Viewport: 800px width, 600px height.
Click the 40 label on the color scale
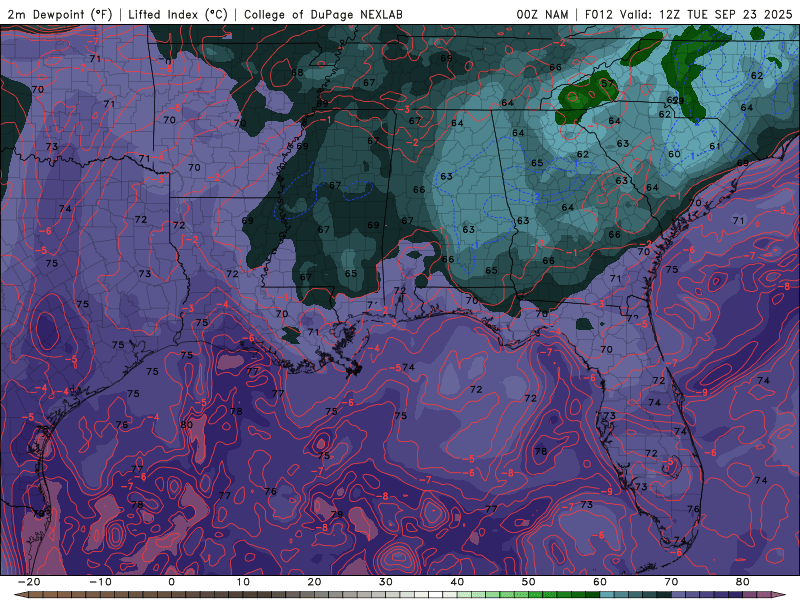pos(457,582)
